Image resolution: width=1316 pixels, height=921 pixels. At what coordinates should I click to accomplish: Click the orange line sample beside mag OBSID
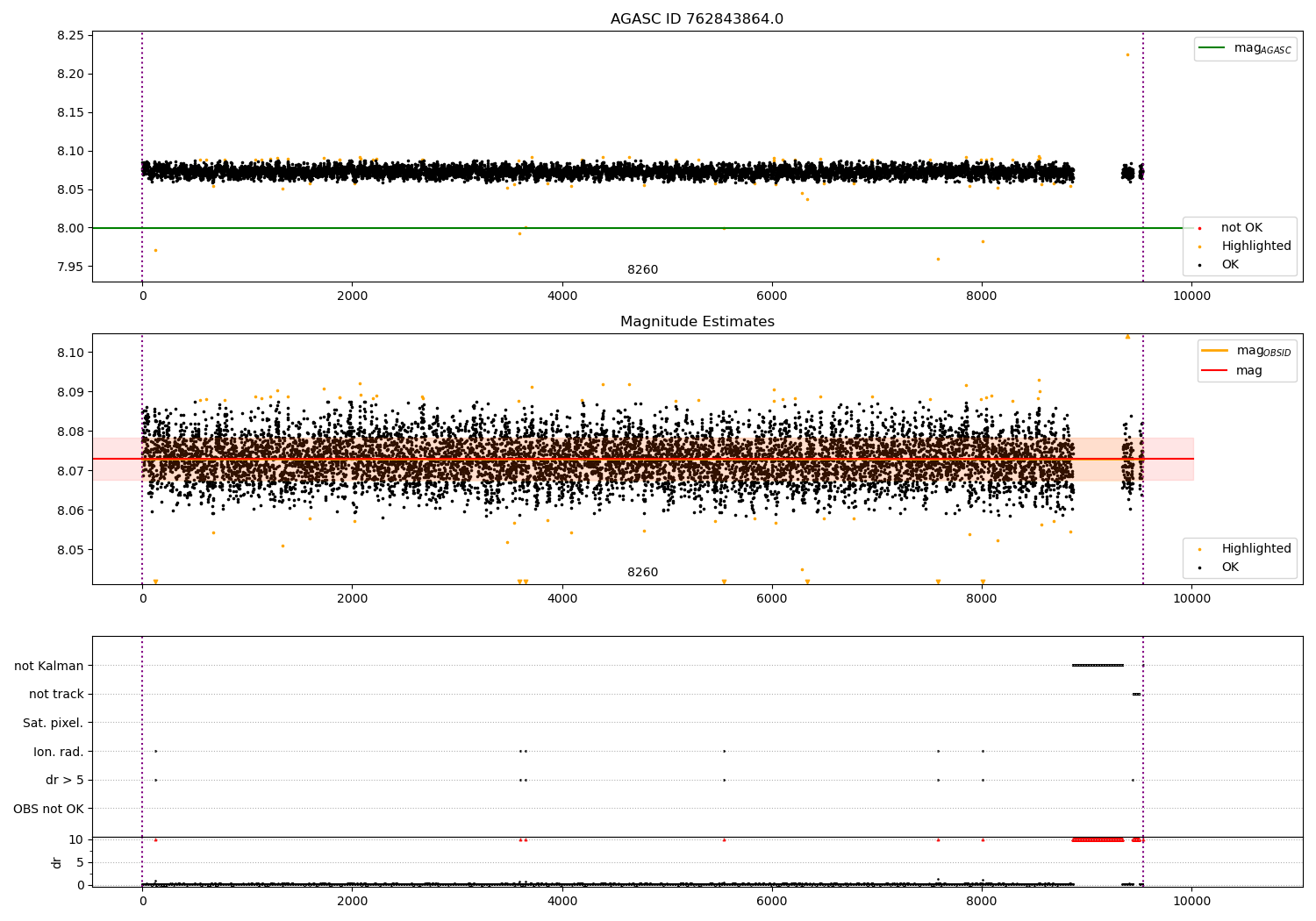pyautogui.click(x=1215, y=350)
